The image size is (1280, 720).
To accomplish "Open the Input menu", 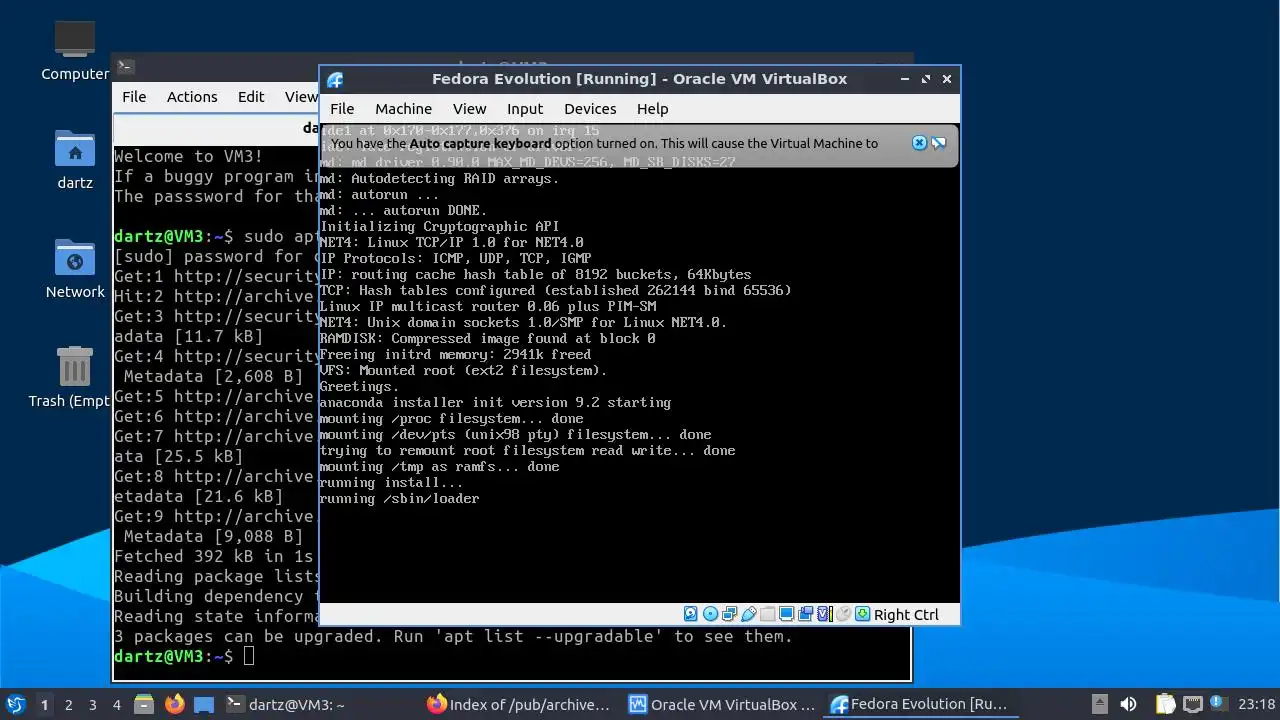I will tap(524, 109).
